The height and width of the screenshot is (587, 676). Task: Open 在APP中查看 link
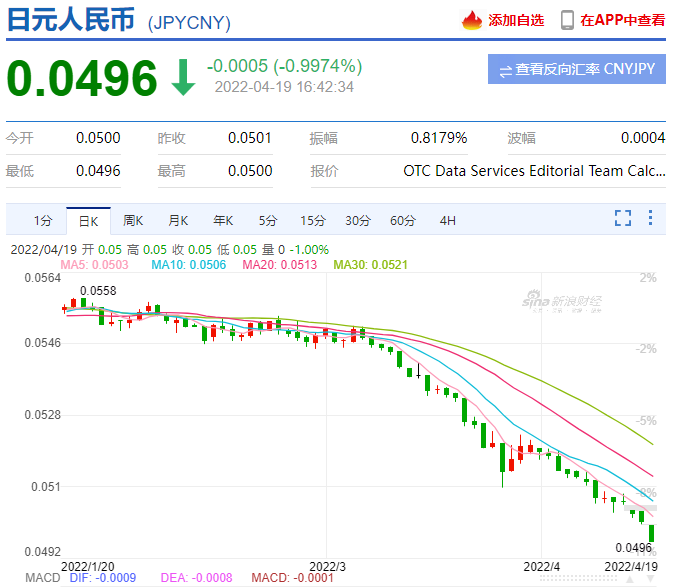click(x=623, y=20)
